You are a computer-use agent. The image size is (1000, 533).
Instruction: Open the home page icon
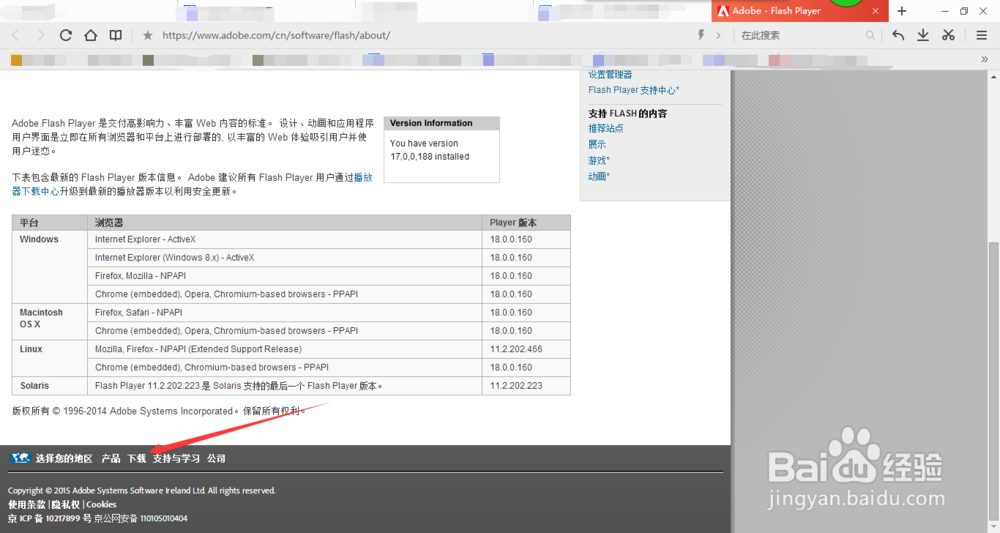pos(91,36)
